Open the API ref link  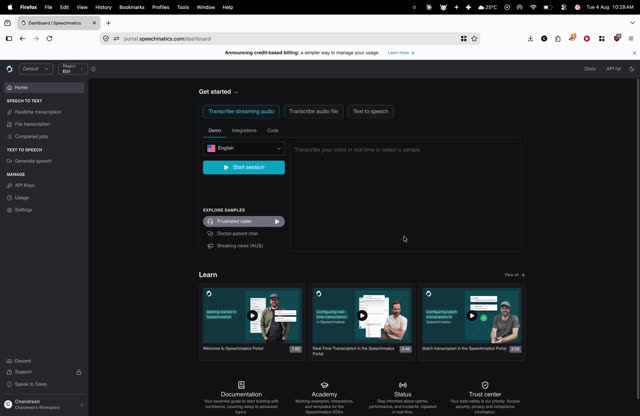(613, 69)
